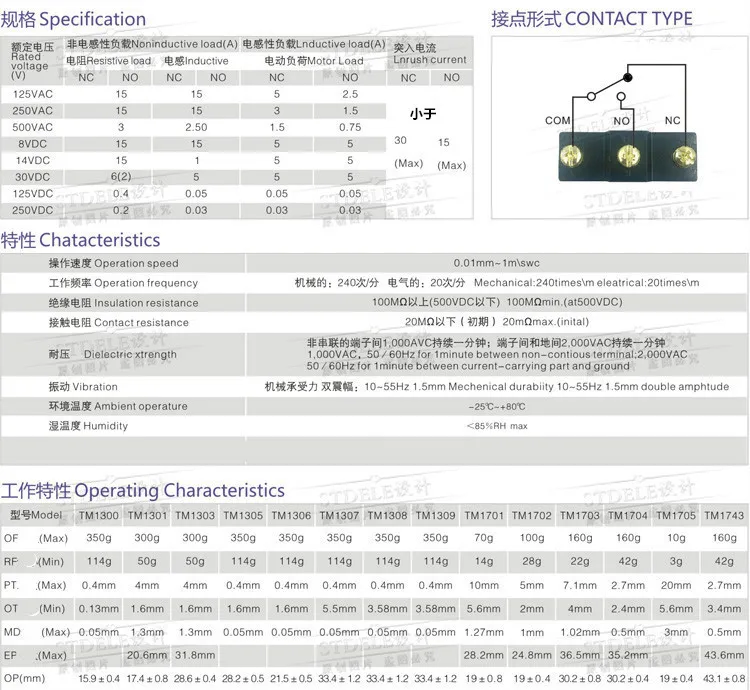Click the 接触电阻 Contact resistance label

point(119,322)
